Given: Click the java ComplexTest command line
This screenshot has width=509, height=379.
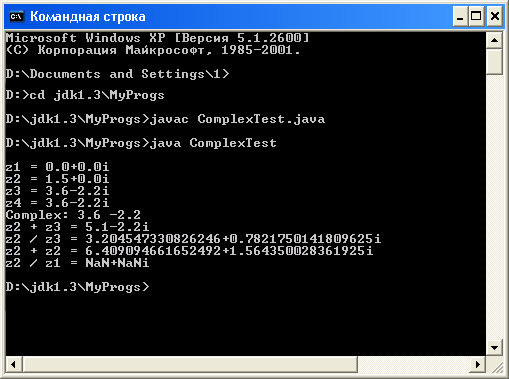Looking at the screenshot, I should 141,143.
